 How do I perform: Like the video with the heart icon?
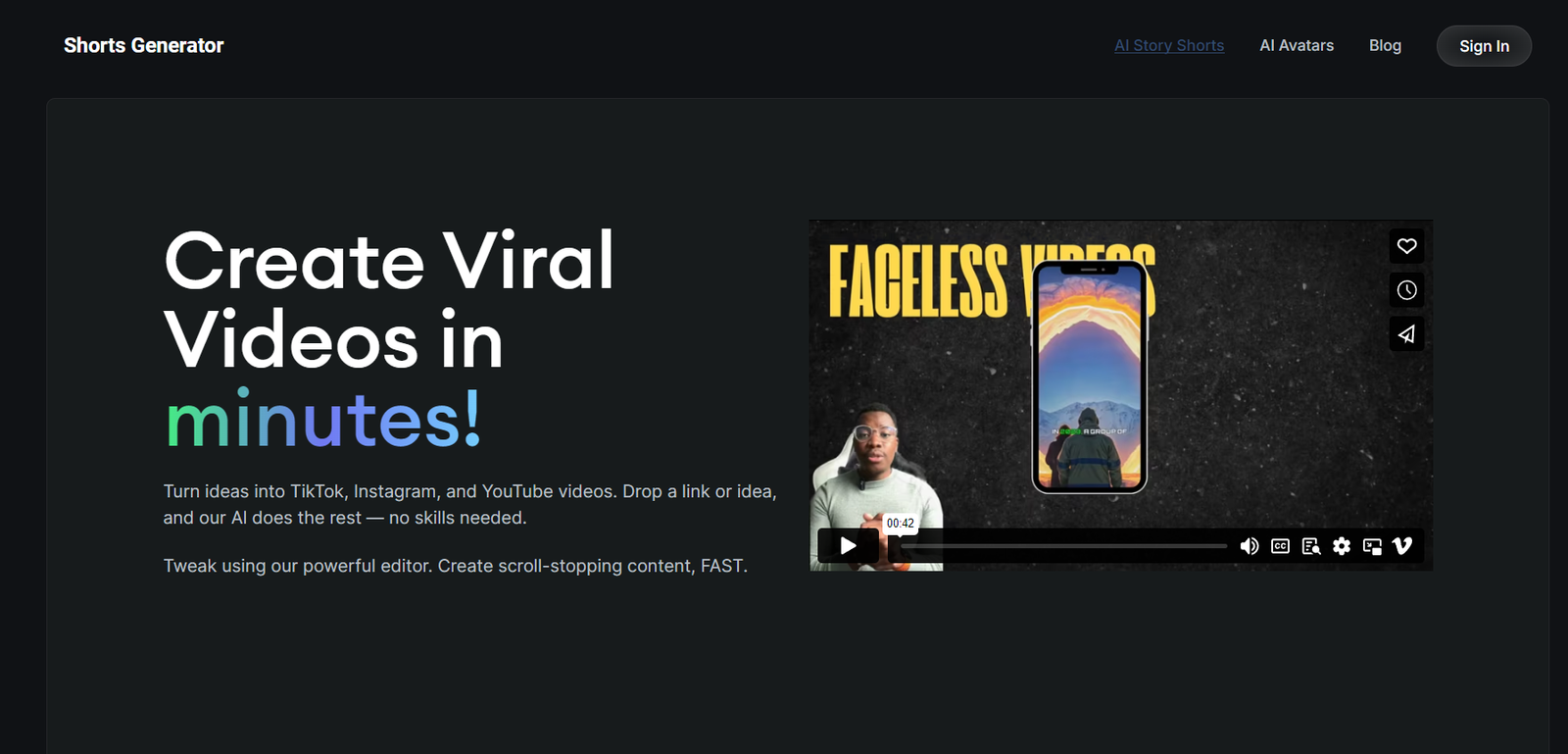coord(1406,246)
